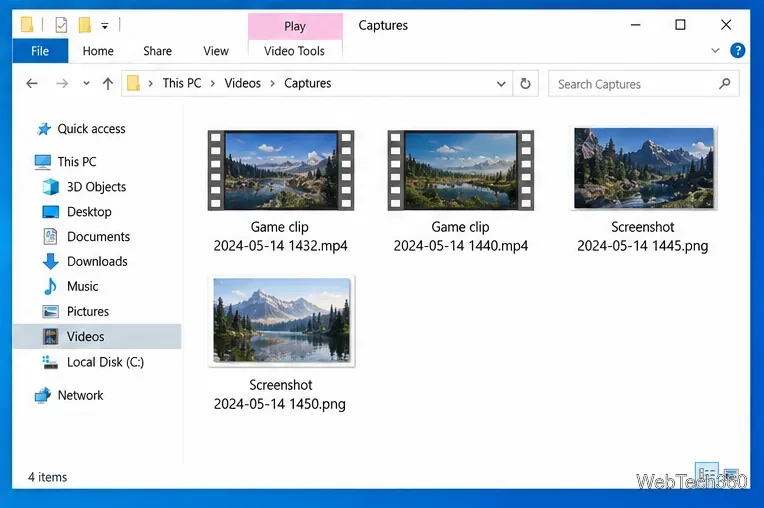Open the Video Tools tab
This screenshot has height=508, width=764.
click(x=294, y=51)
